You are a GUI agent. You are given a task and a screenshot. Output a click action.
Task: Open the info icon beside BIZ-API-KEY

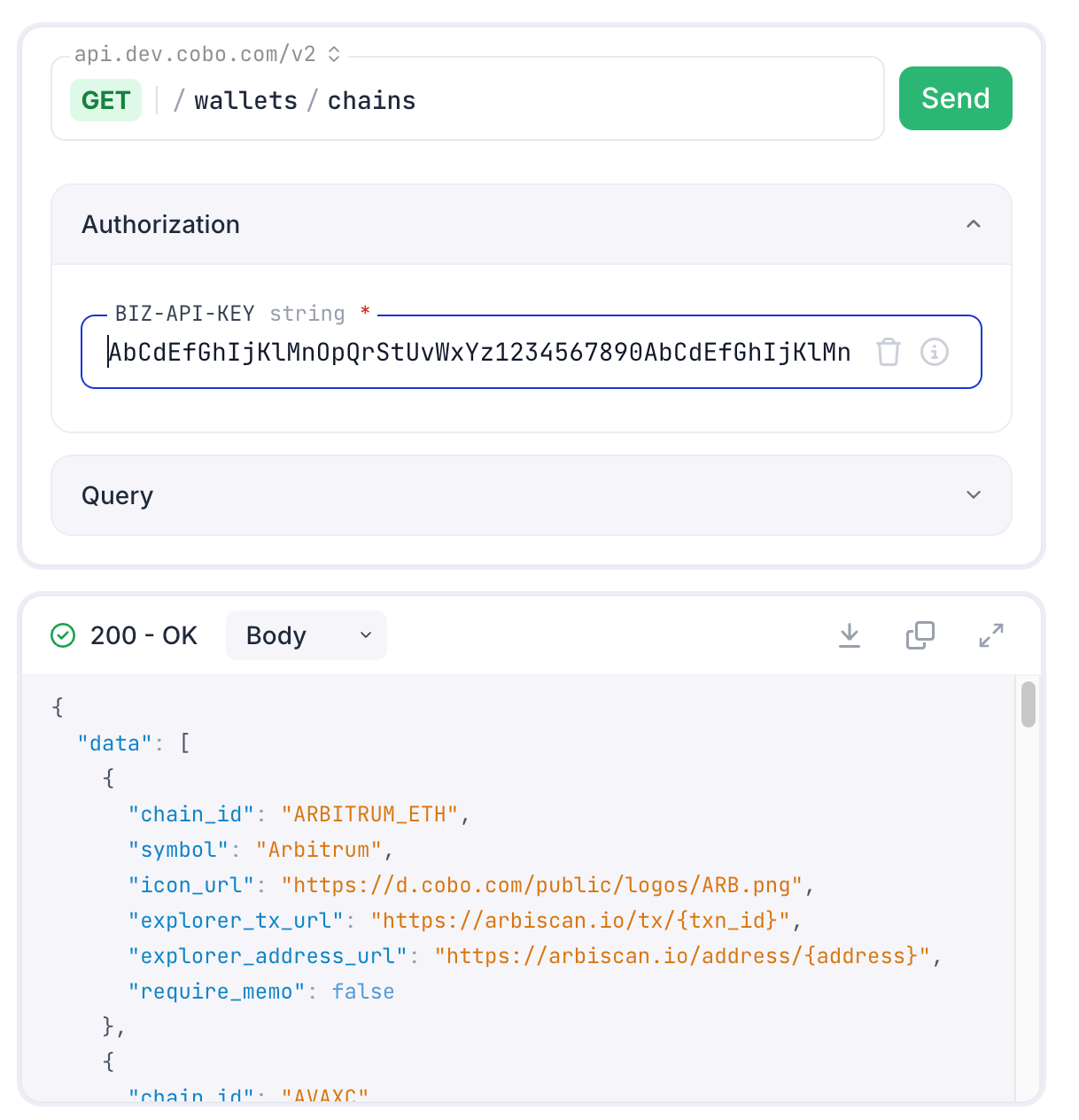[x=935, y=352]
